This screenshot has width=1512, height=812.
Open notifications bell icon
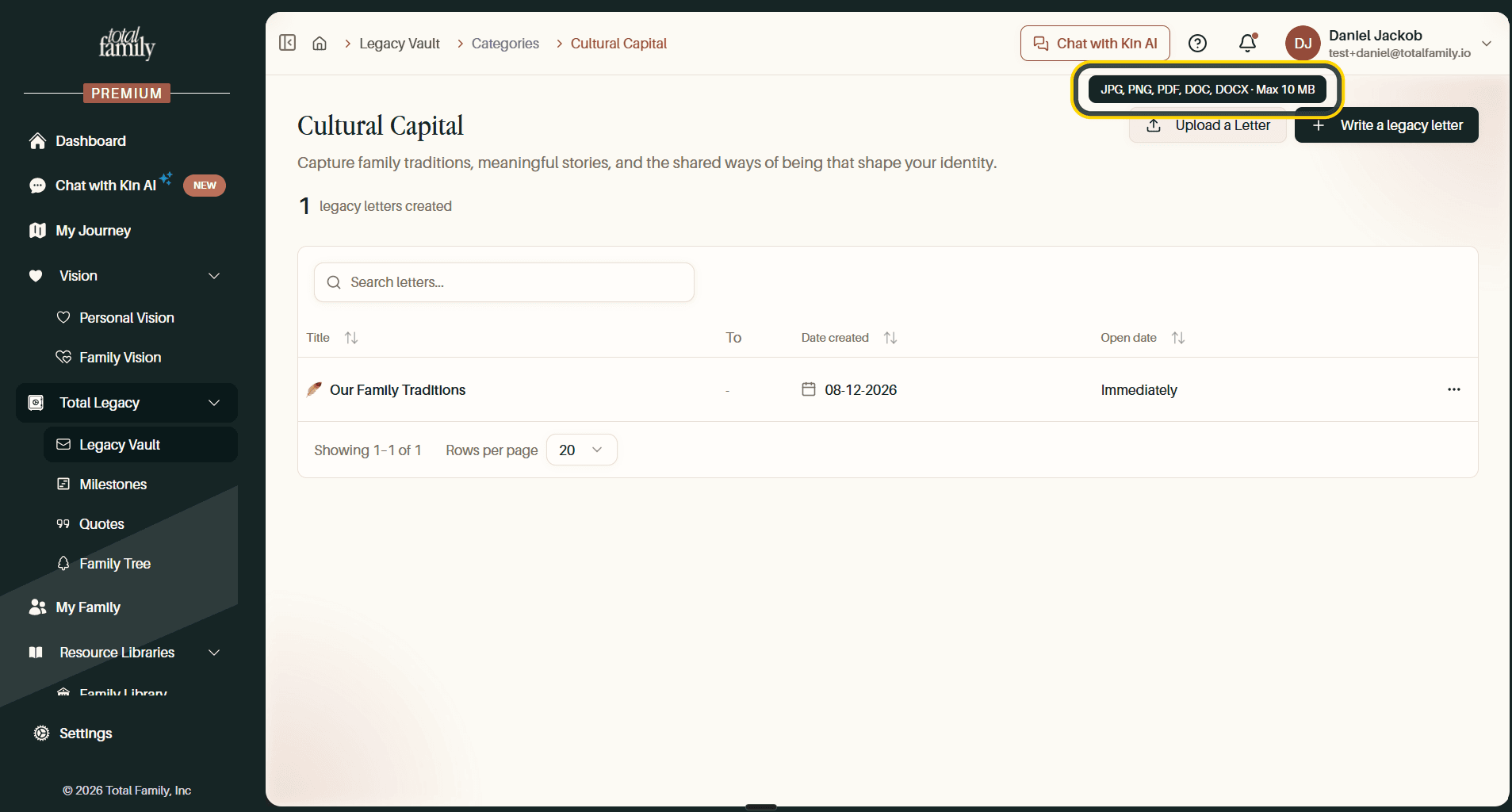pos(1248,43)
